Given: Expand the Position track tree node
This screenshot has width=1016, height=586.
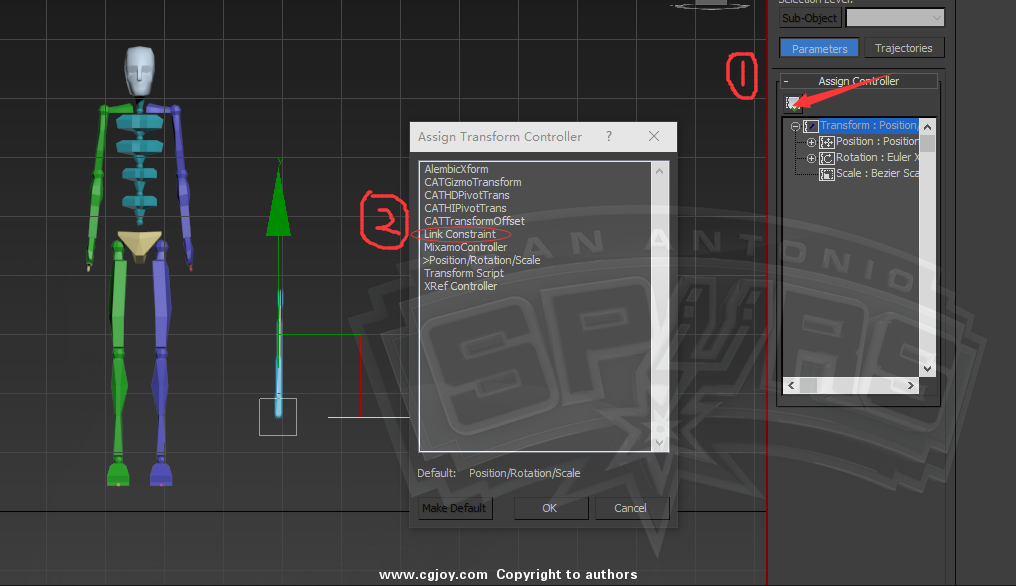Looking at the screenshot, I should pos(811,142).
